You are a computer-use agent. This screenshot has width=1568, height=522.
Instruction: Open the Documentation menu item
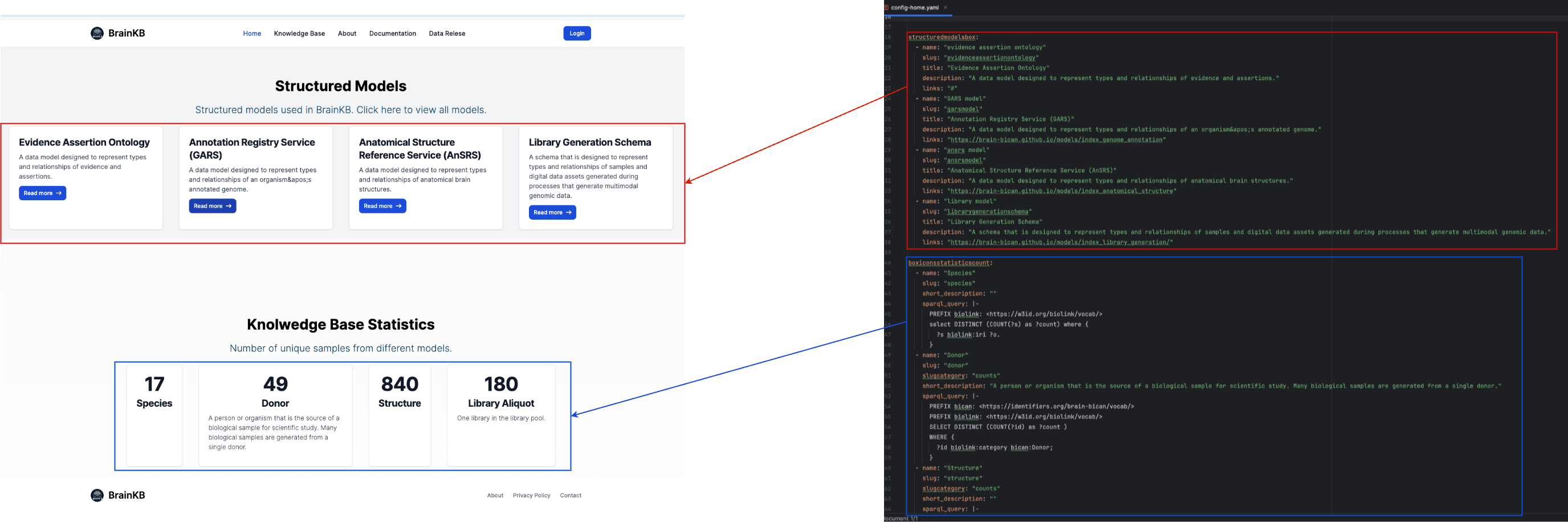(x=393, y=34)
